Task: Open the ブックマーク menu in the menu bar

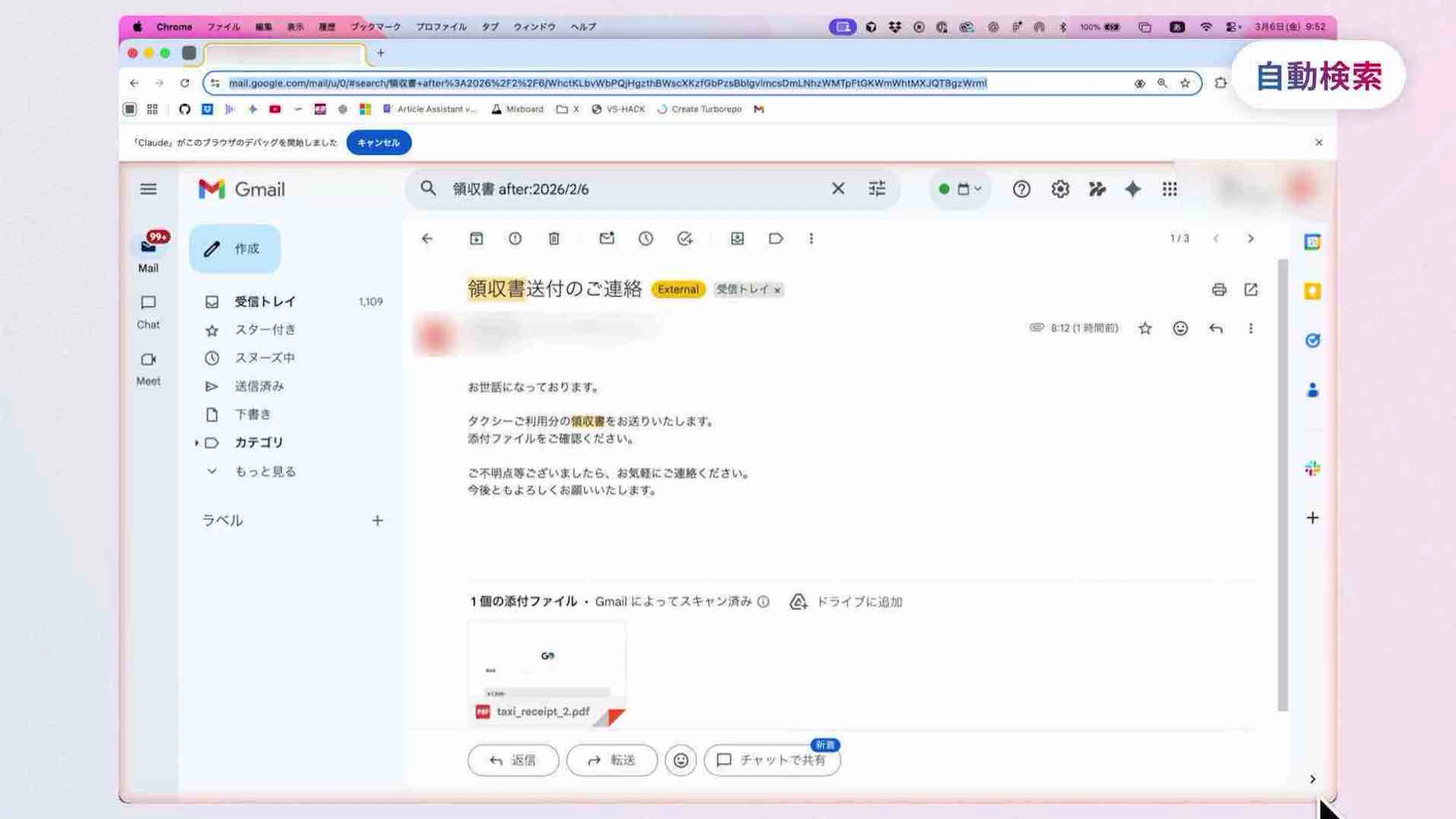Action: point(375,27)
